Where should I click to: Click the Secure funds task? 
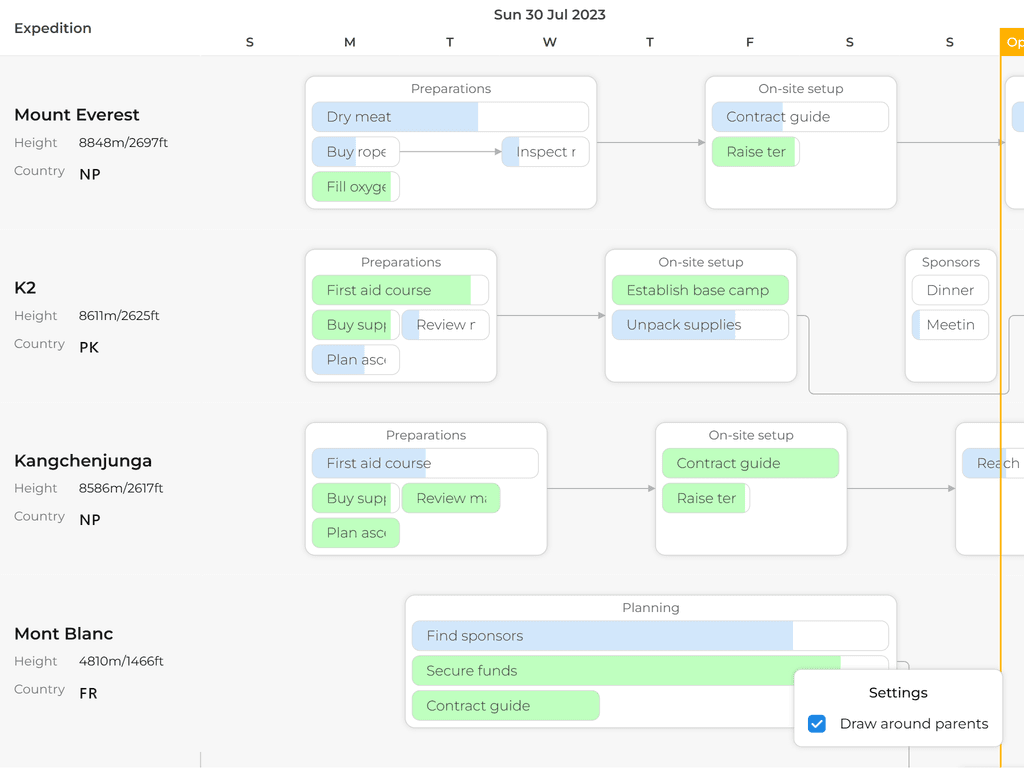600,671
